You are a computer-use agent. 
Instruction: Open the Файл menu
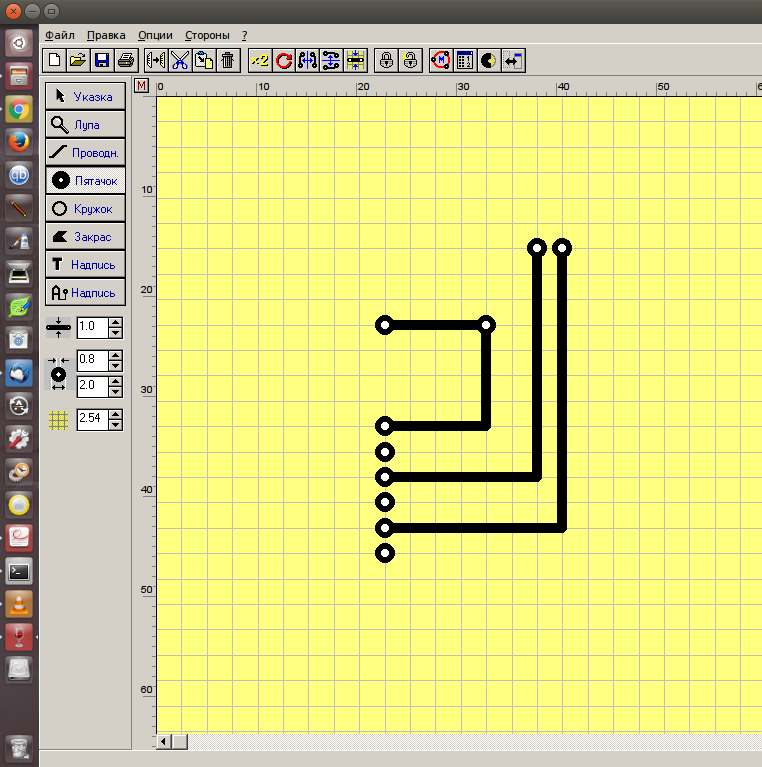[60, 35]
